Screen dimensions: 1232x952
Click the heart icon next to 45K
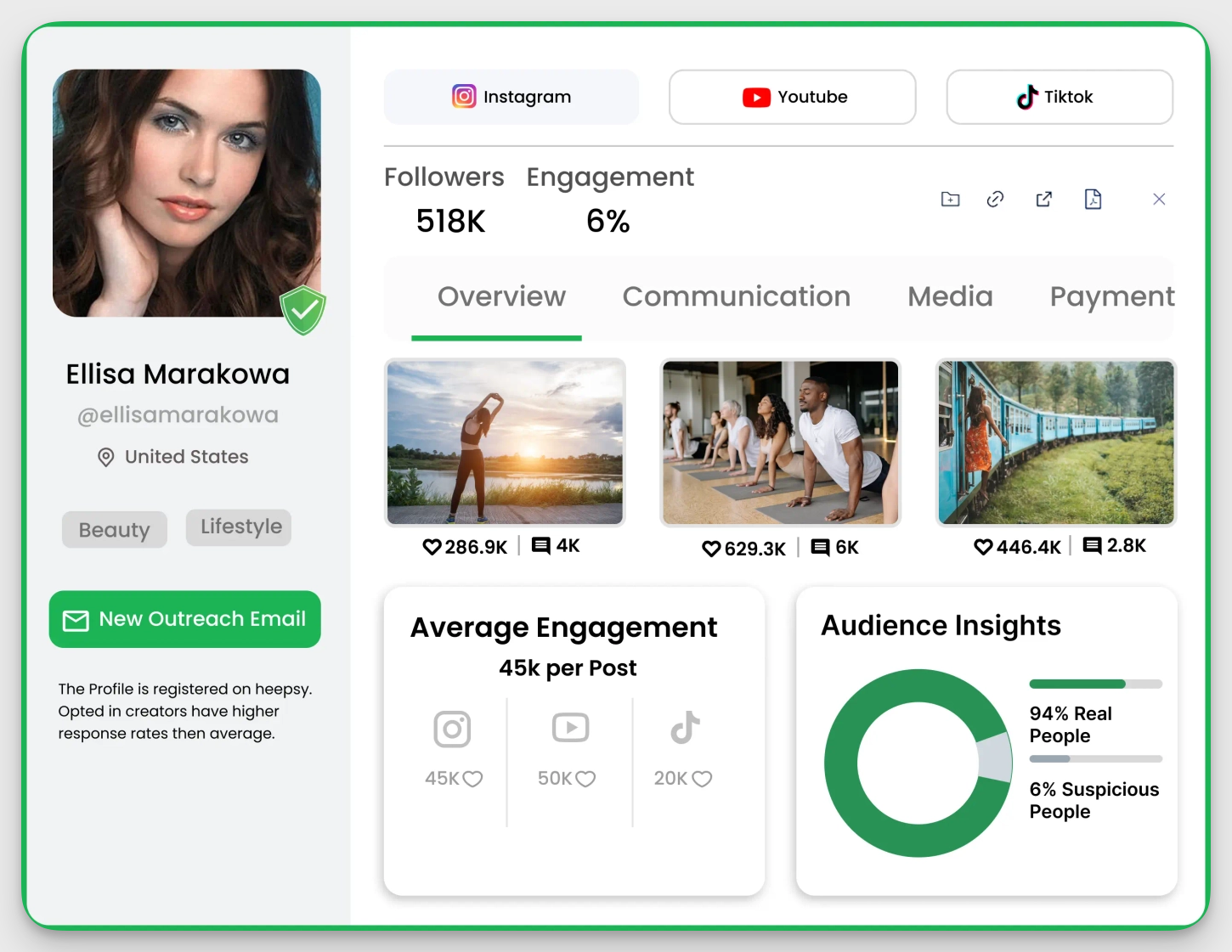click(473, 779)
